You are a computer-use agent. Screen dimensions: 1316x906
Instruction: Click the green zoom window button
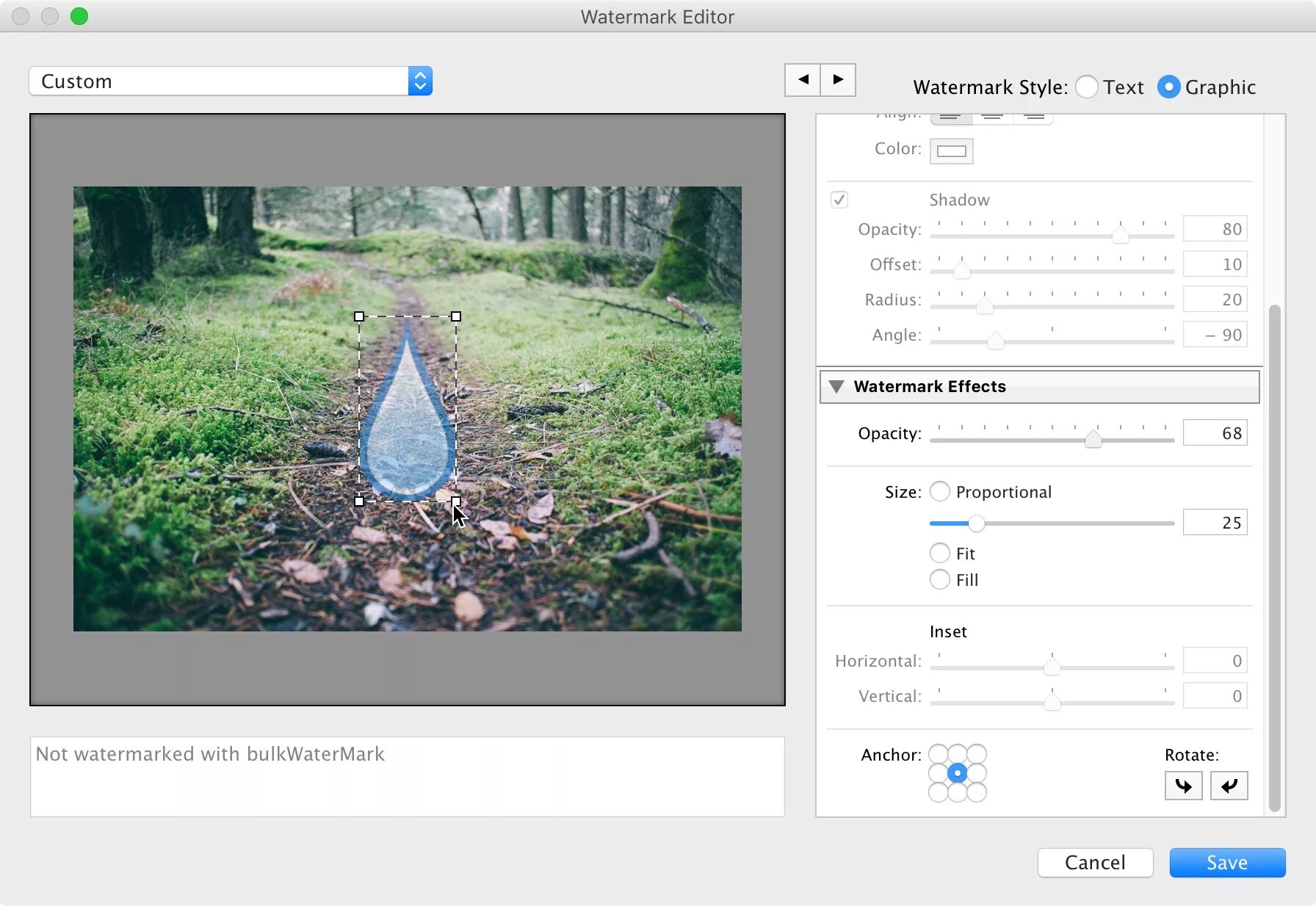79,16
